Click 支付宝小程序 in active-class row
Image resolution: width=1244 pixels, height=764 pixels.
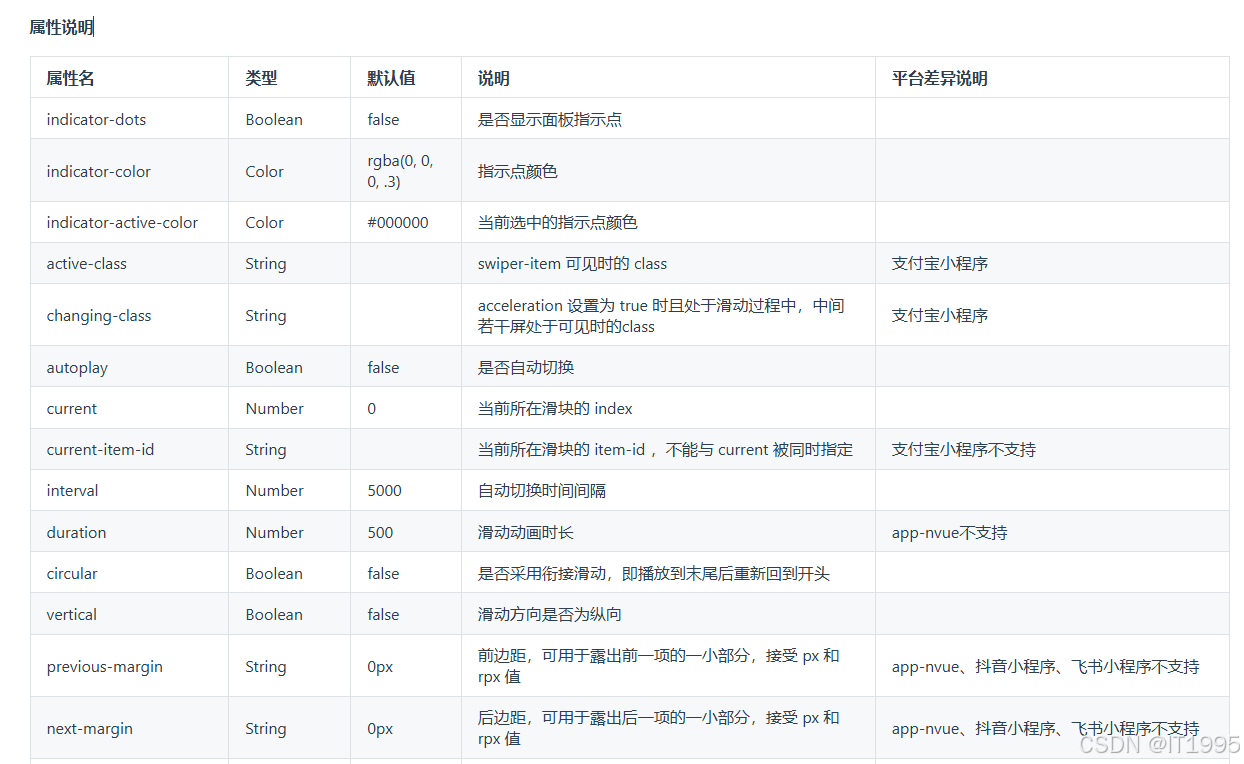coord(940,264)
